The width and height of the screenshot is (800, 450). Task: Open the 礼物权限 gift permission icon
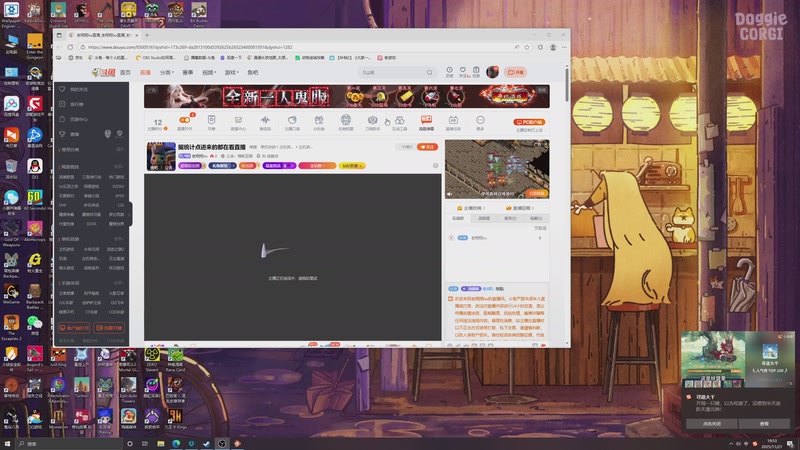click(x=346, y=120)
